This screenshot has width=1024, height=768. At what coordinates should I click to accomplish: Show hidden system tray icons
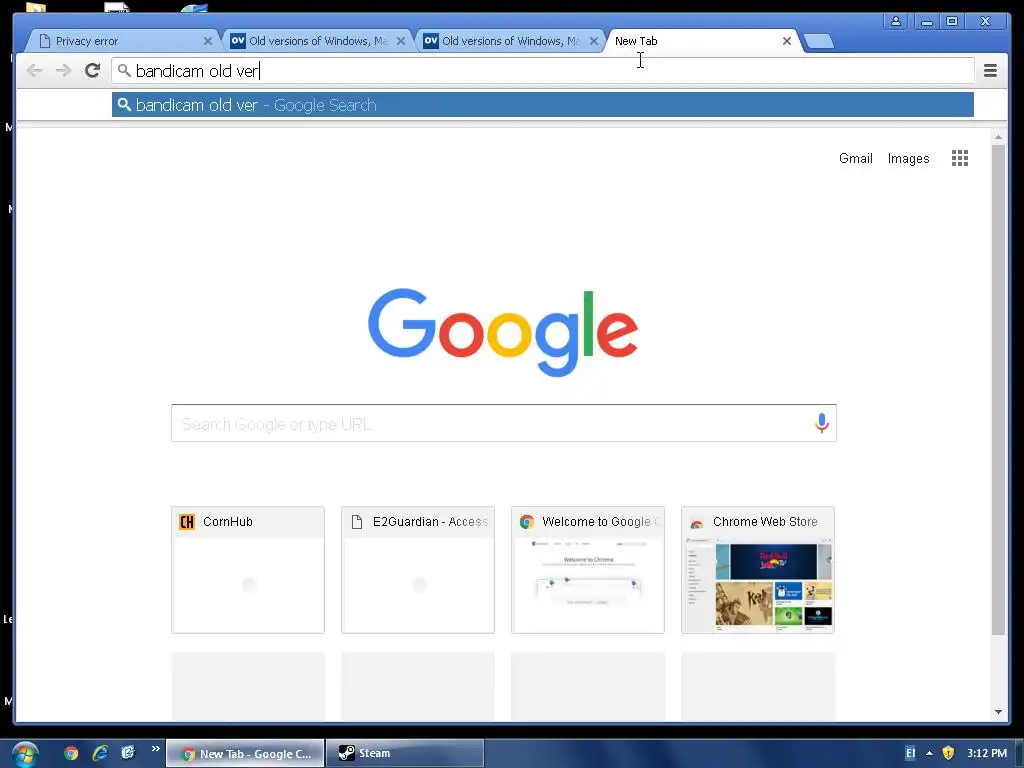pyautogui.click(x=929, y=754)
